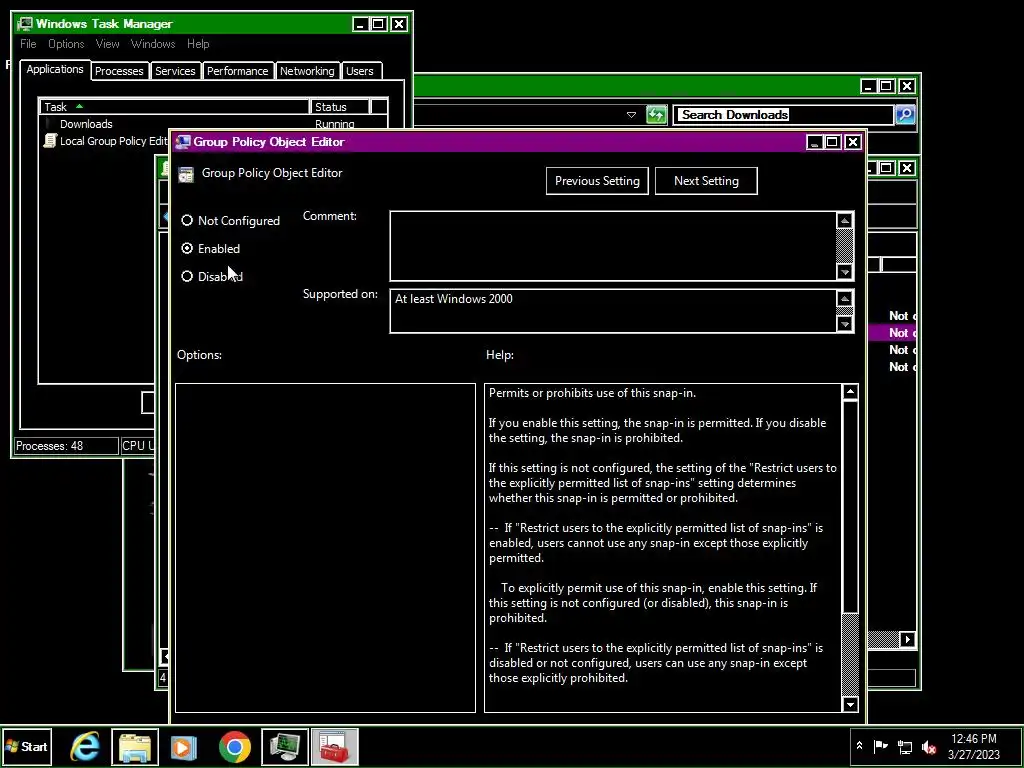Open the Downloads address bar dropdown arrow
The image size is (1024, 768).
631,115
